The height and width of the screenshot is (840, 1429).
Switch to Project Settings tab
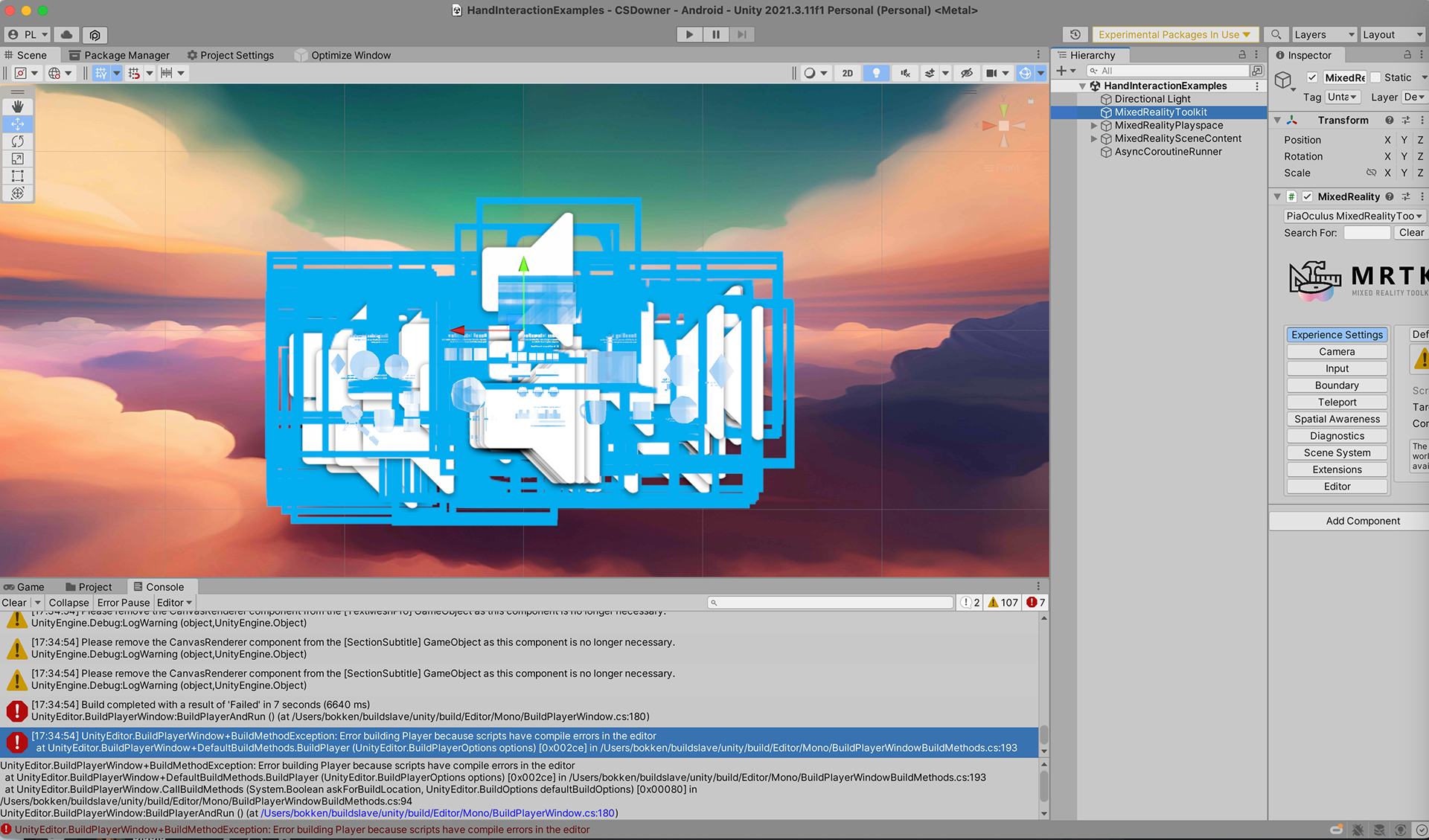(x=230, y=55)
